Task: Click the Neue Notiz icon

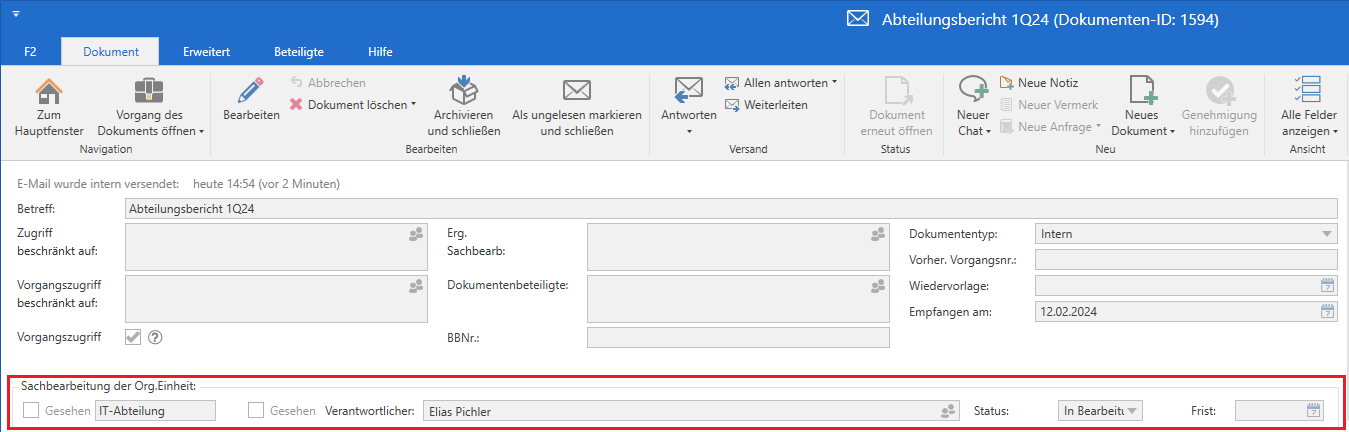Action: (1007, 83)
